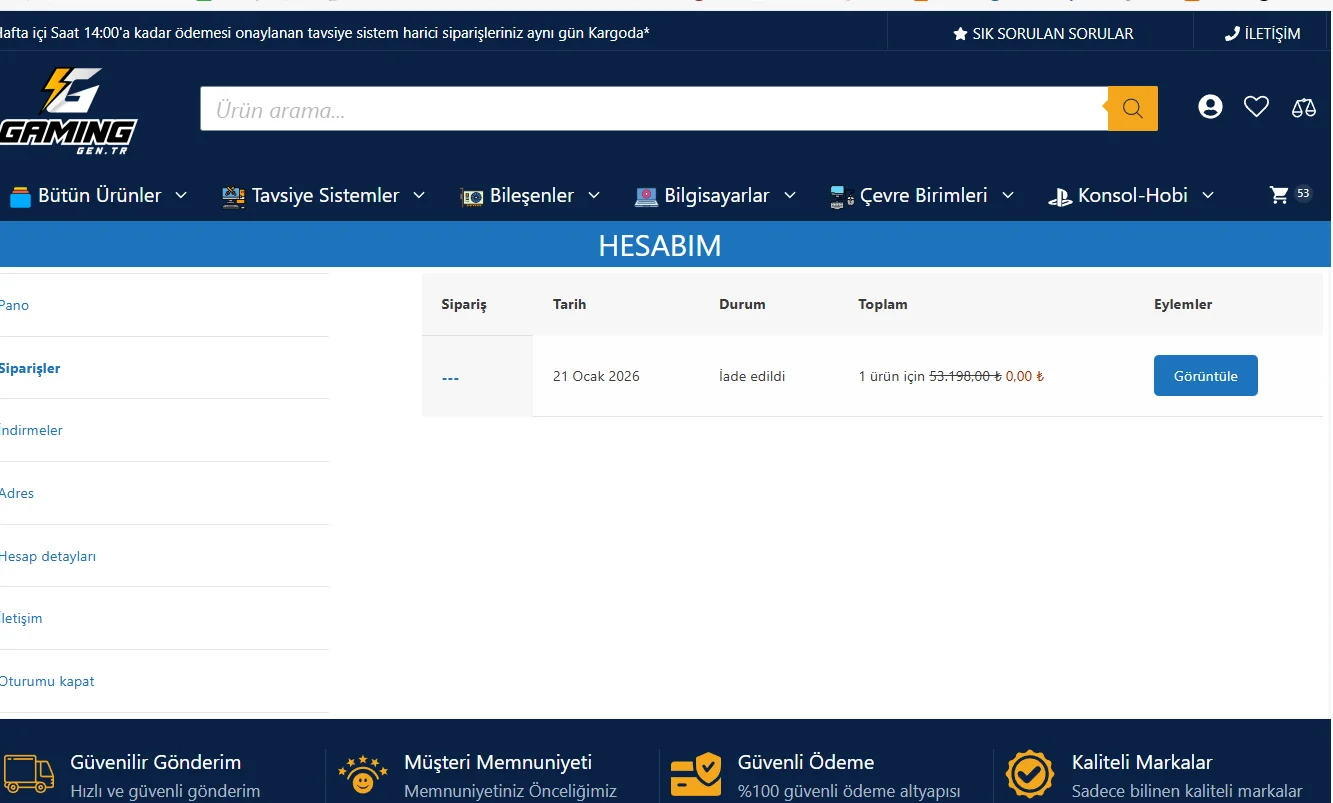
Task: Click the Çevre Birimleri peripherals icon
Action: tap(842, 196)
